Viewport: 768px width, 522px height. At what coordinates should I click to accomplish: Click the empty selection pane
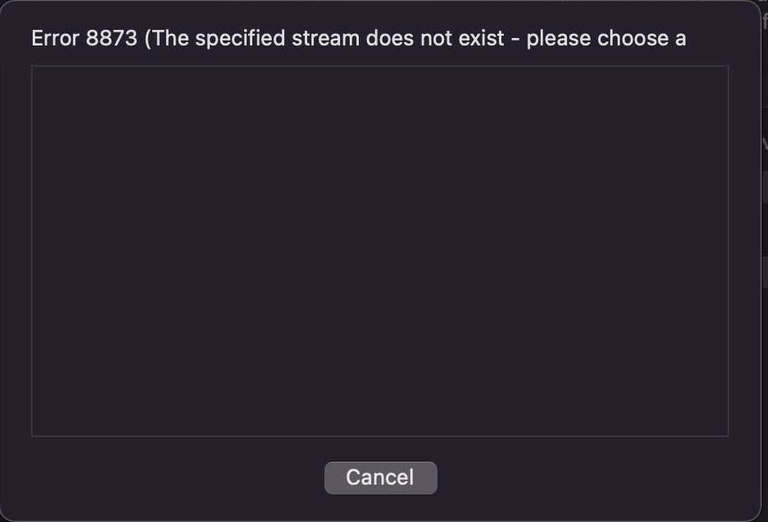pyautogui.click(x=380, y=251)
